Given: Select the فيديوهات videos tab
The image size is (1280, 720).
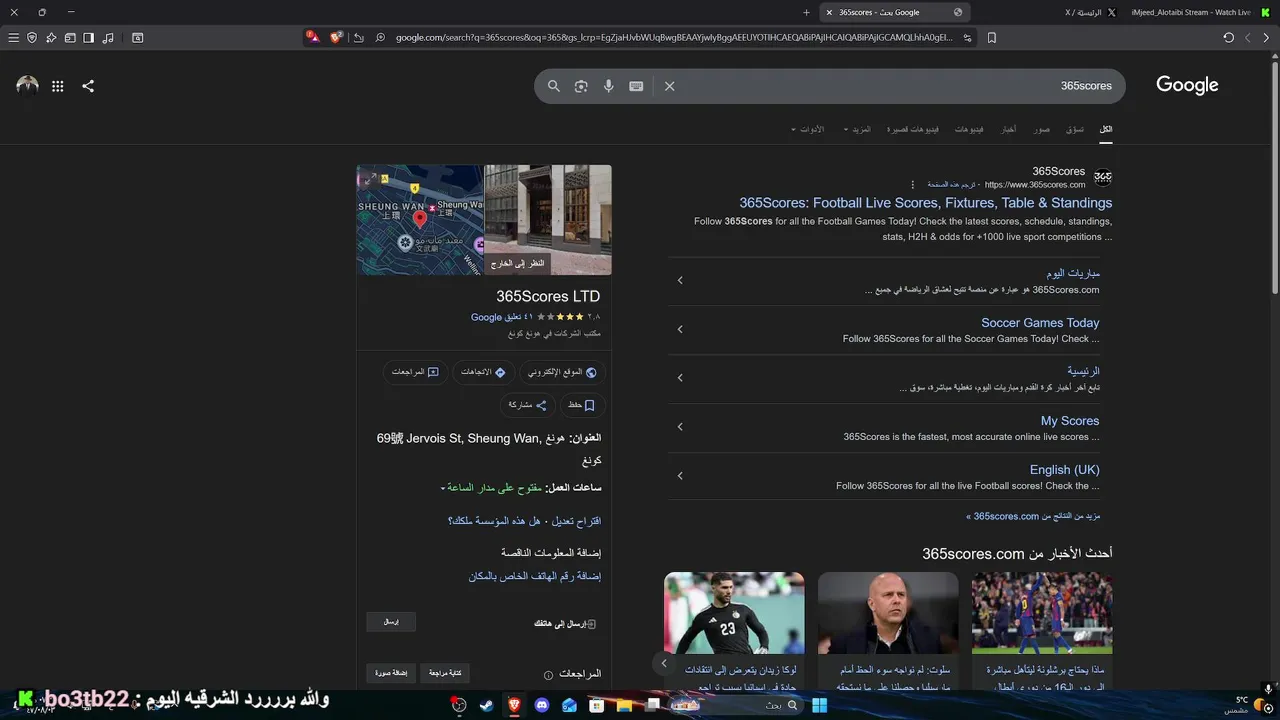Looking at the screenshot, I should pyautogui.click(x=969, y=129).
